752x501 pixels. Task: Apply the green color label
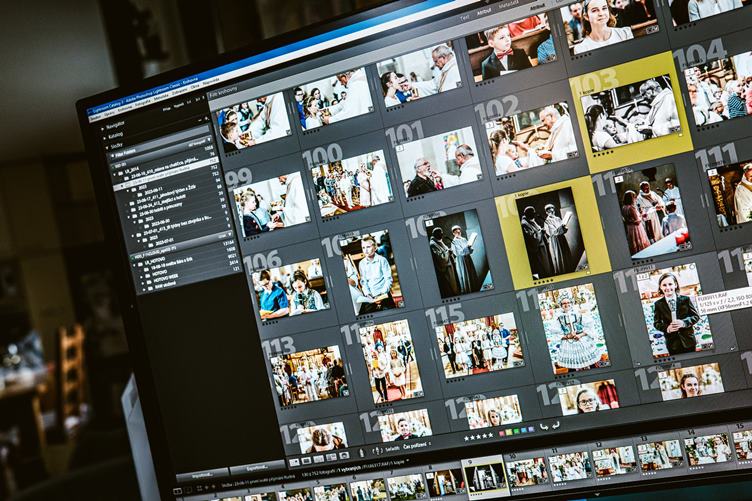tap(516, 431)
